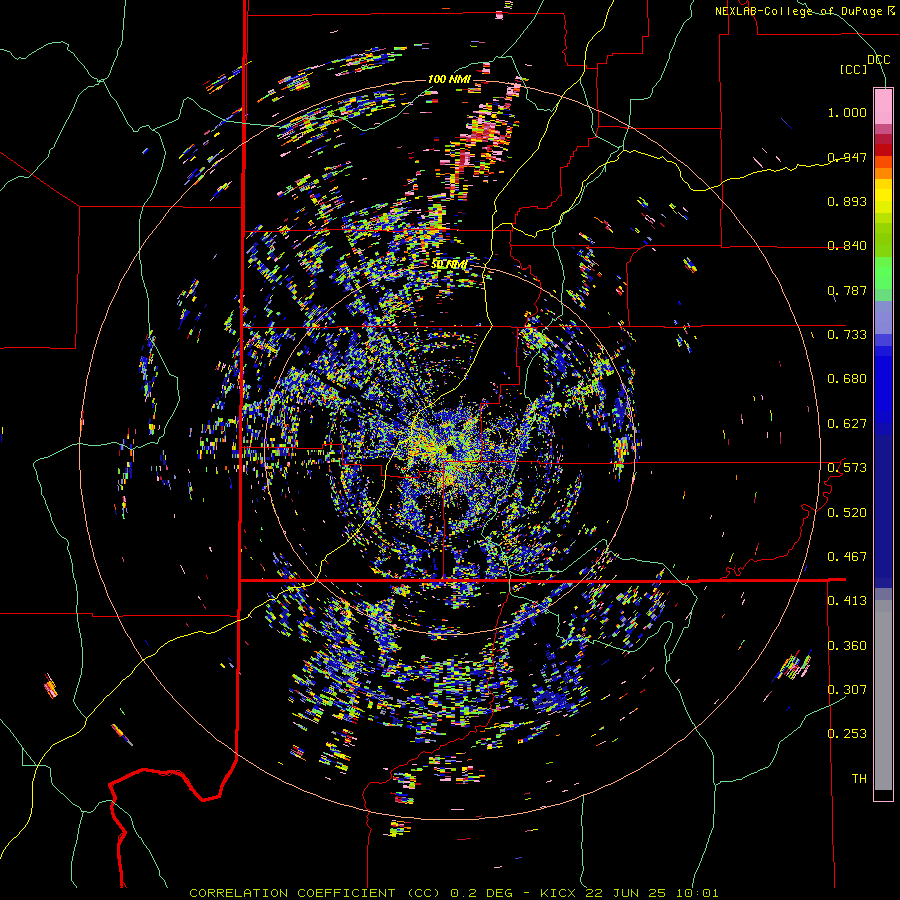
Task: Click the 50 NMI range ring label
Action: coord(449,265)
